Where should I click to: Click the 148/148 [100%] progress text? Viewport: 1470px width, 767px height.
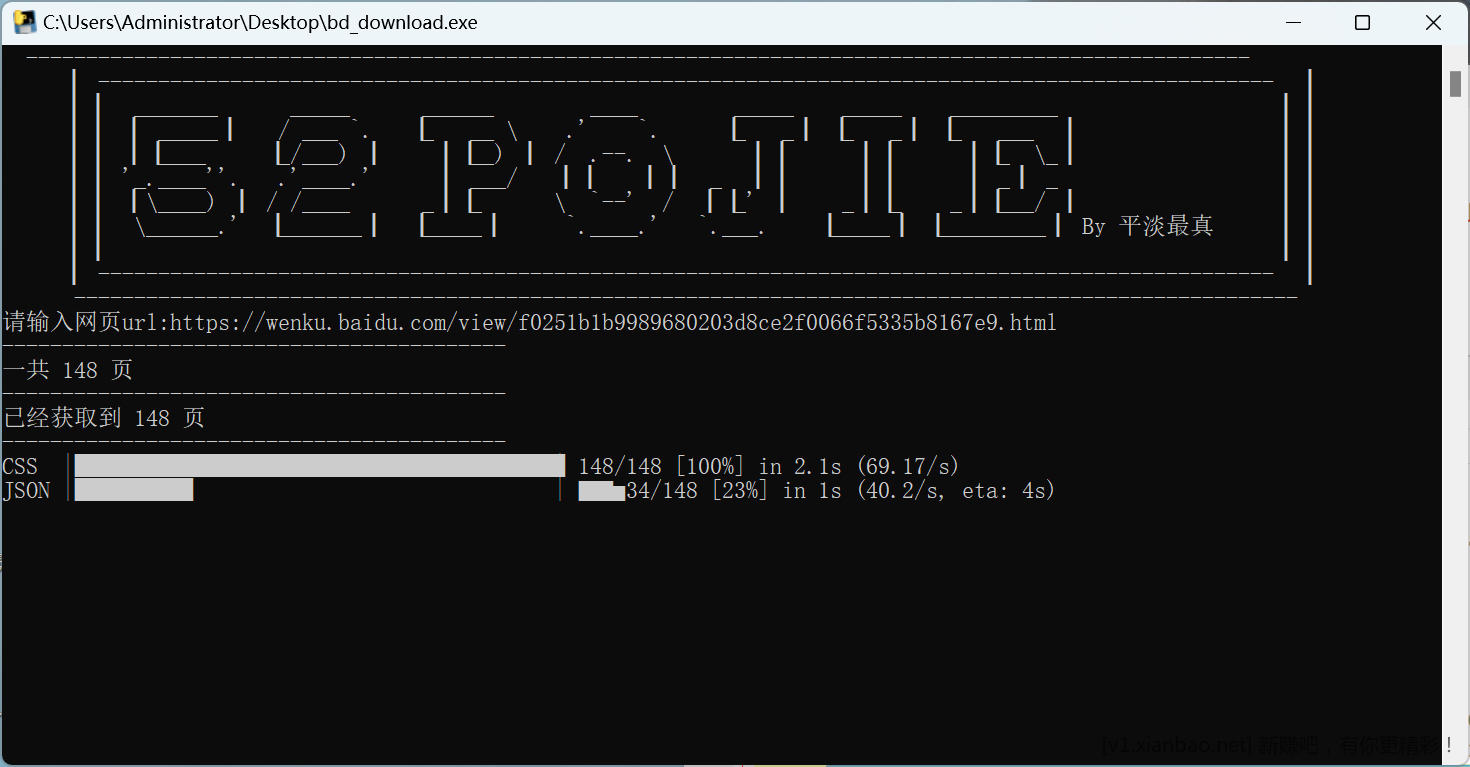point(660,467)
